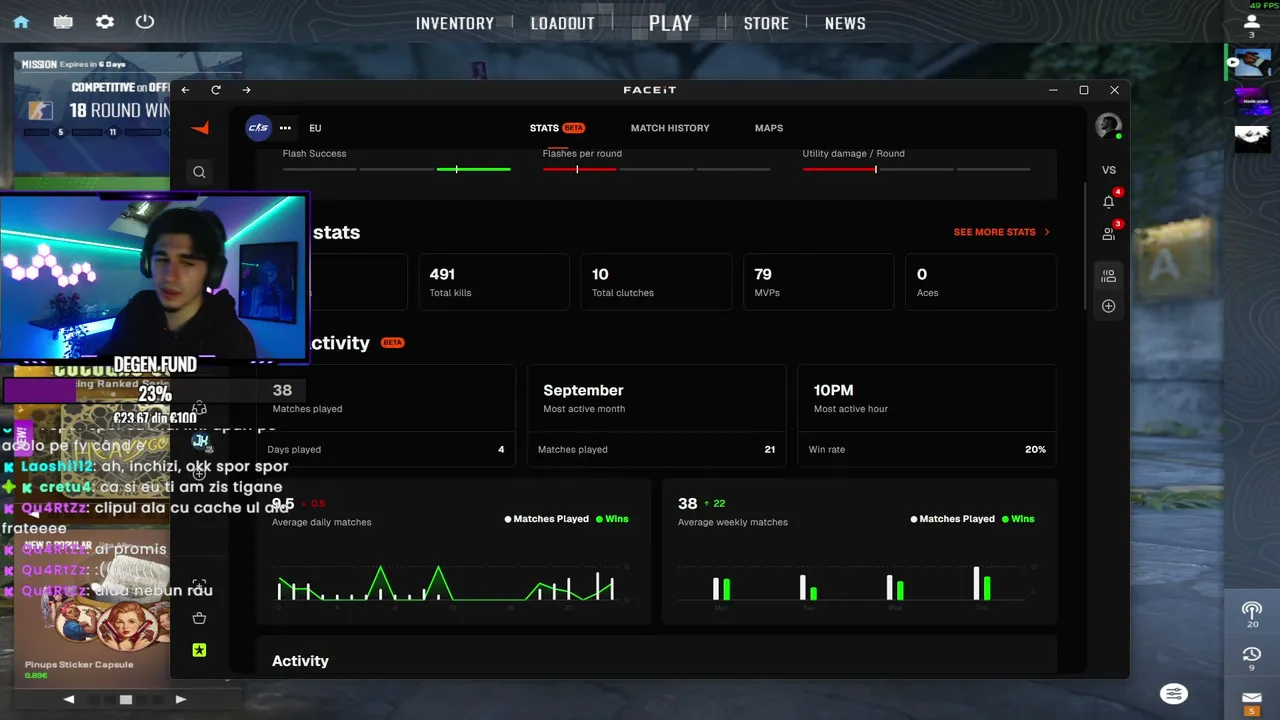The width and height of the screenshot is (1280, 720).
Task: Click the CS2 quit power icon
Action: (145, 22)
